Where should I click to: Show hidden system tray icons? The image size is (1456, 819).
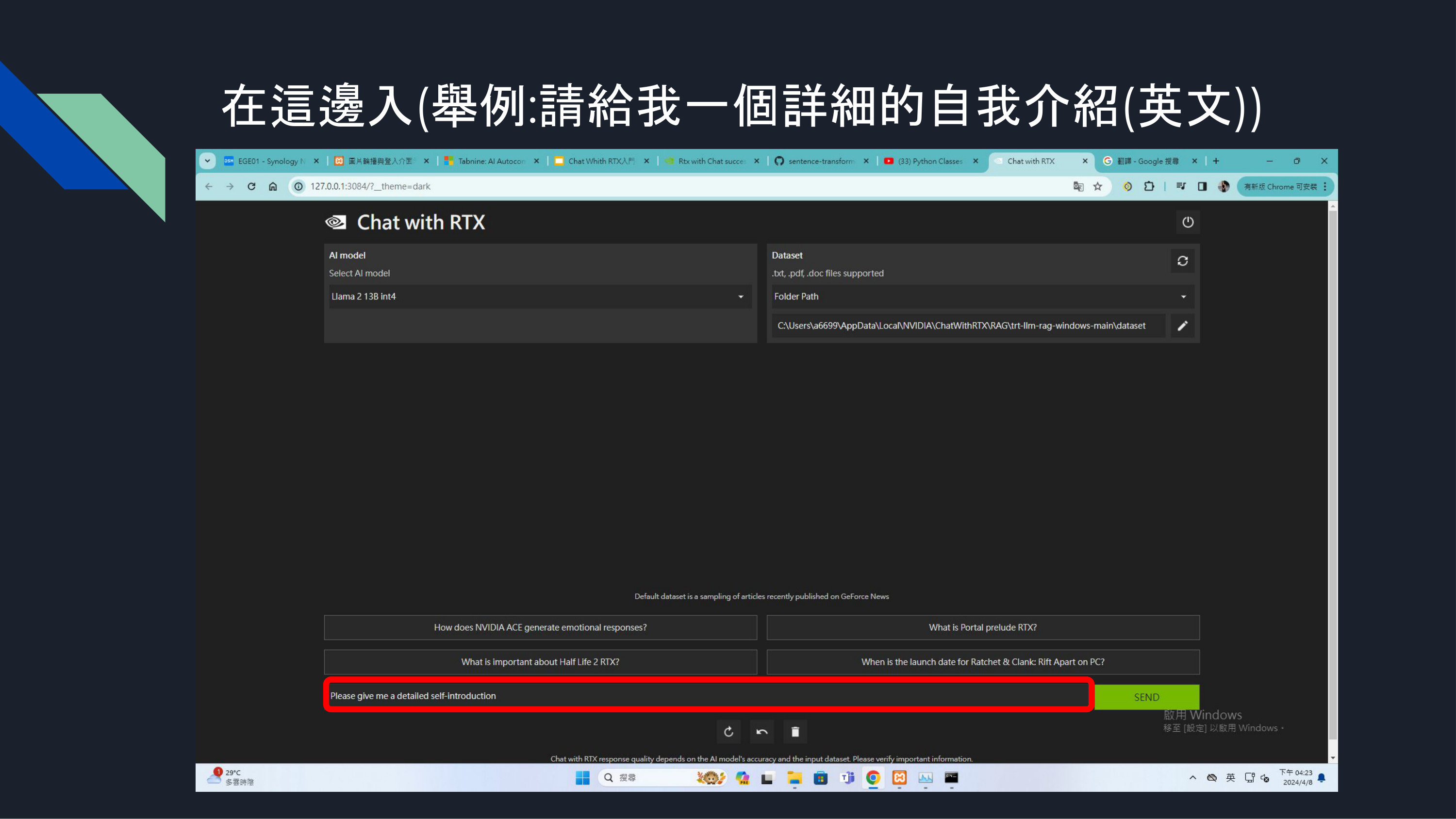tap(1192, 778)
